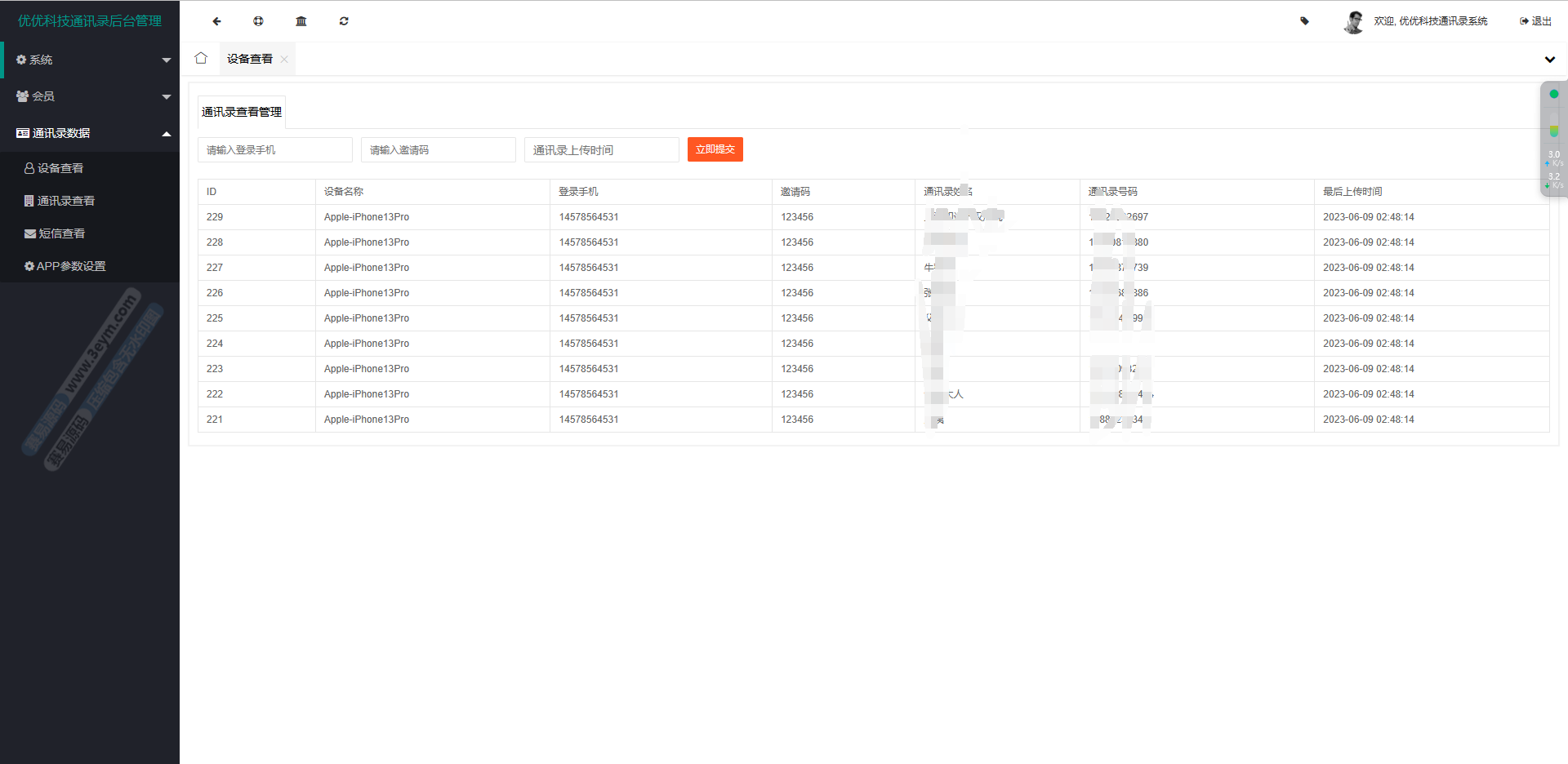The height and width of the screenshot is (764, 1568).
Task: Click the lifebuoy icon in top toolbar
Action: point(258,21)
